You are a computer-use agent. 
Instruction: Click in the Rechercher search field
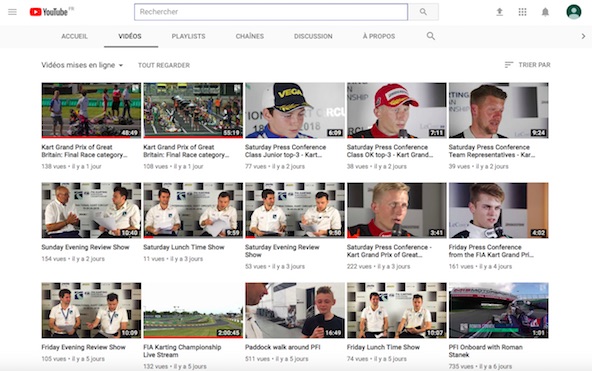pyautogui.click(x=271, y=12)
